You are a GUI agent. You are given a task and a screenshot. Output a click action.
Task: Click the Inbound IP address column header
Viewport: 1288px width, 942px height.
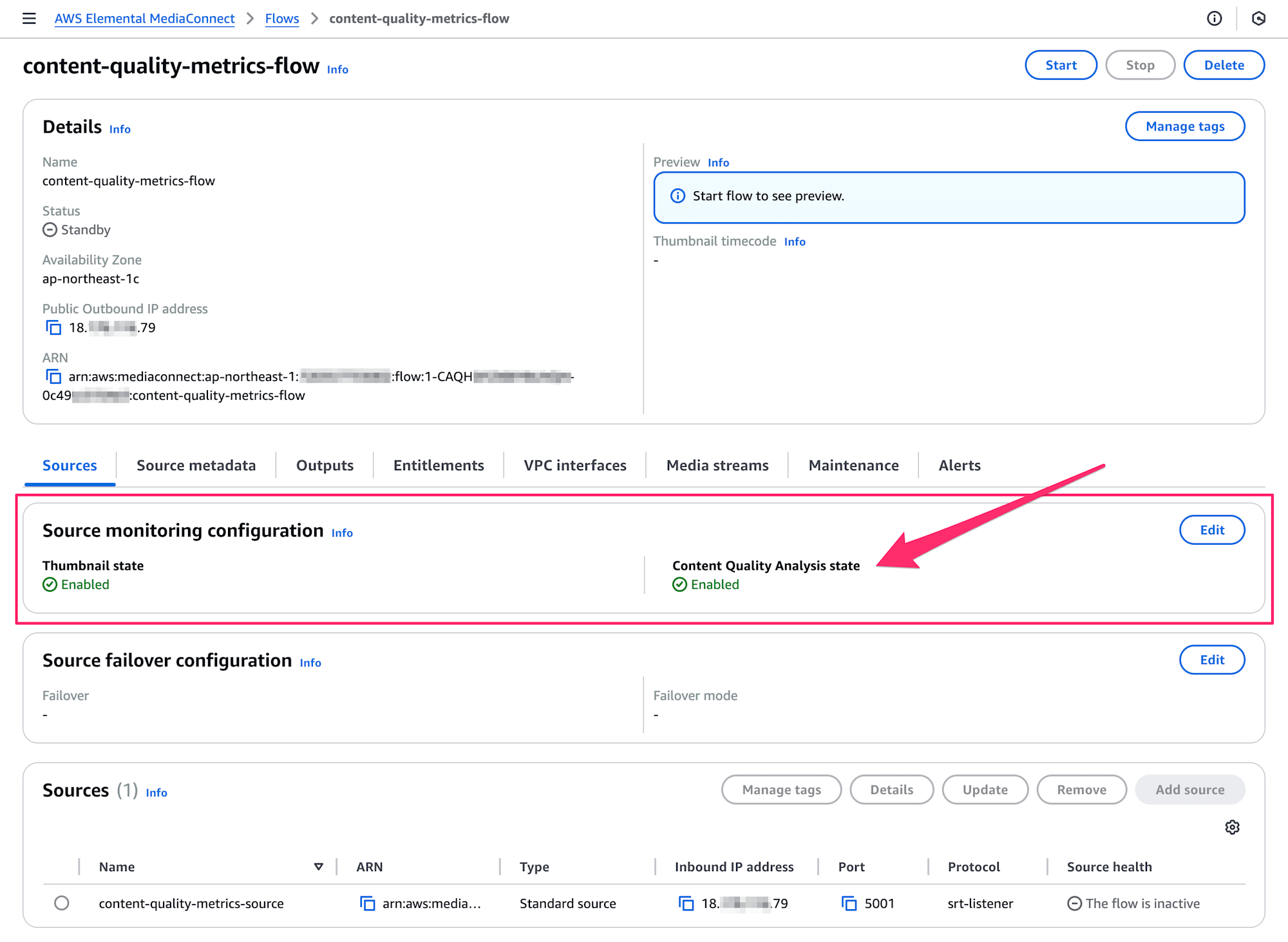point(734,867)
